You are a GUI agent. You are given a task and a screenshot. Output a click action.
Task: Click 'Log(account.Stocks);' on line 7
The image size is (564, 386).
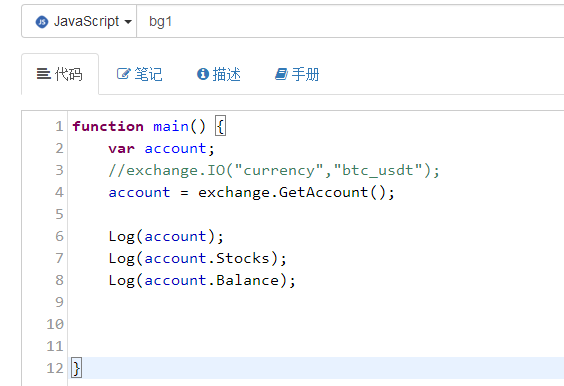tap(197, 259)
